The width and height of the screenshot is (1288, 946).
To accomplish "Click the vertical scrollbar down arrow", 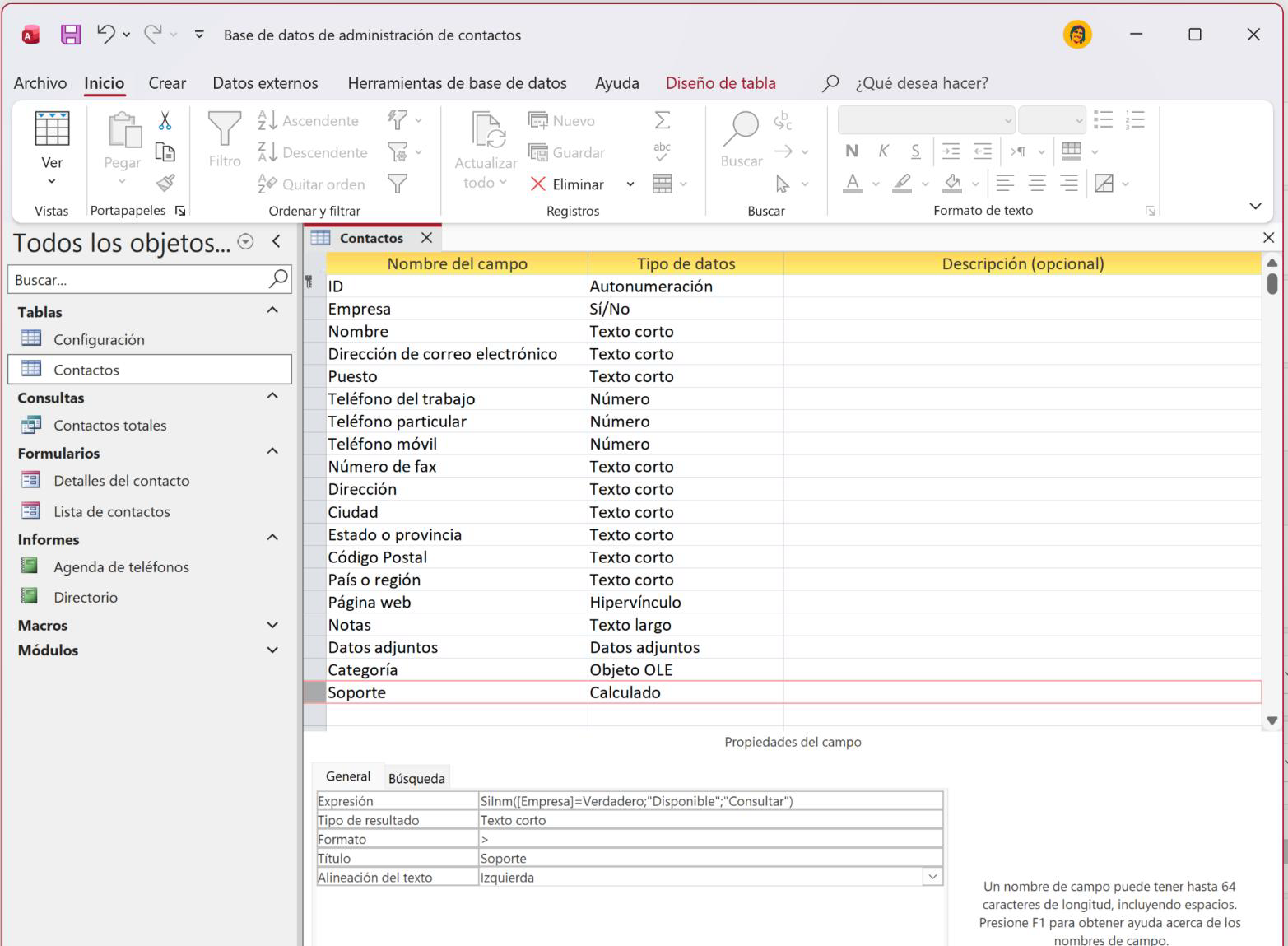I will click(1272, 720).
